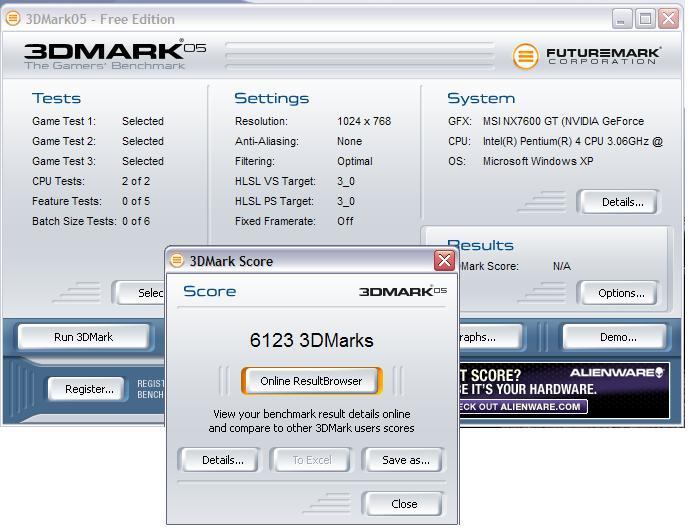Click 'View your benchmark result details online' text
Viewport: 694px width, 531px height.
[x=312, y=414]
